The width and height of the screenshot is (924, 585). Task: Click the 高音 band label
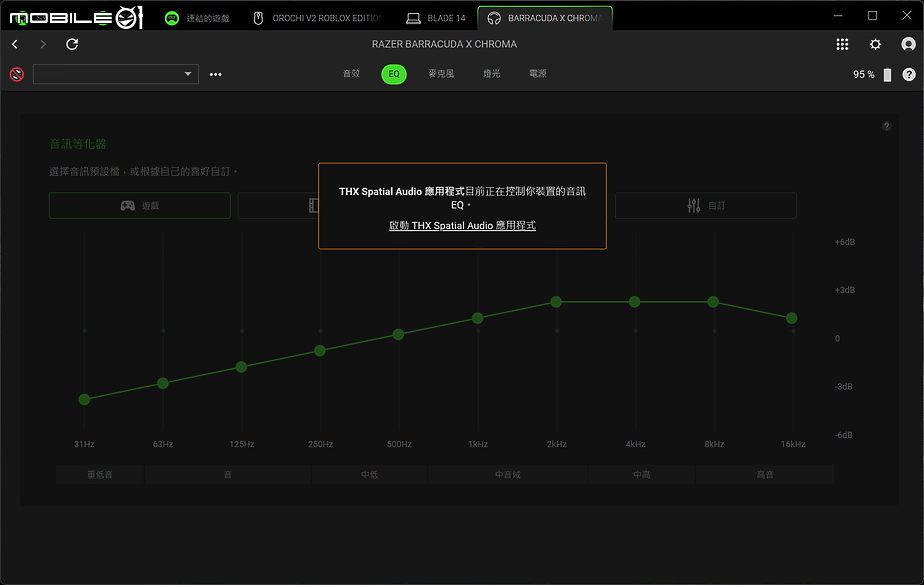coord(765,474)
